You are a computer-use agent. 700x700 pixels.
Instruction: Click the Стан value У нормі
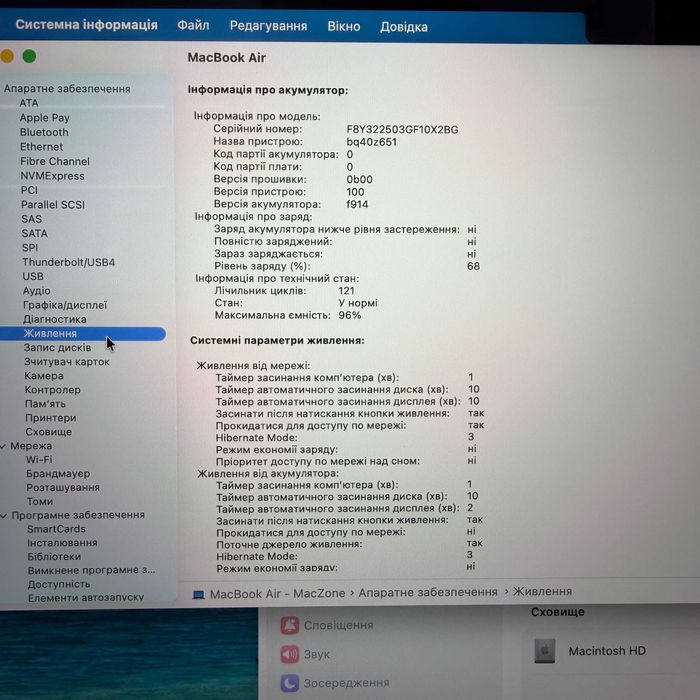click(x=358, y=303)
